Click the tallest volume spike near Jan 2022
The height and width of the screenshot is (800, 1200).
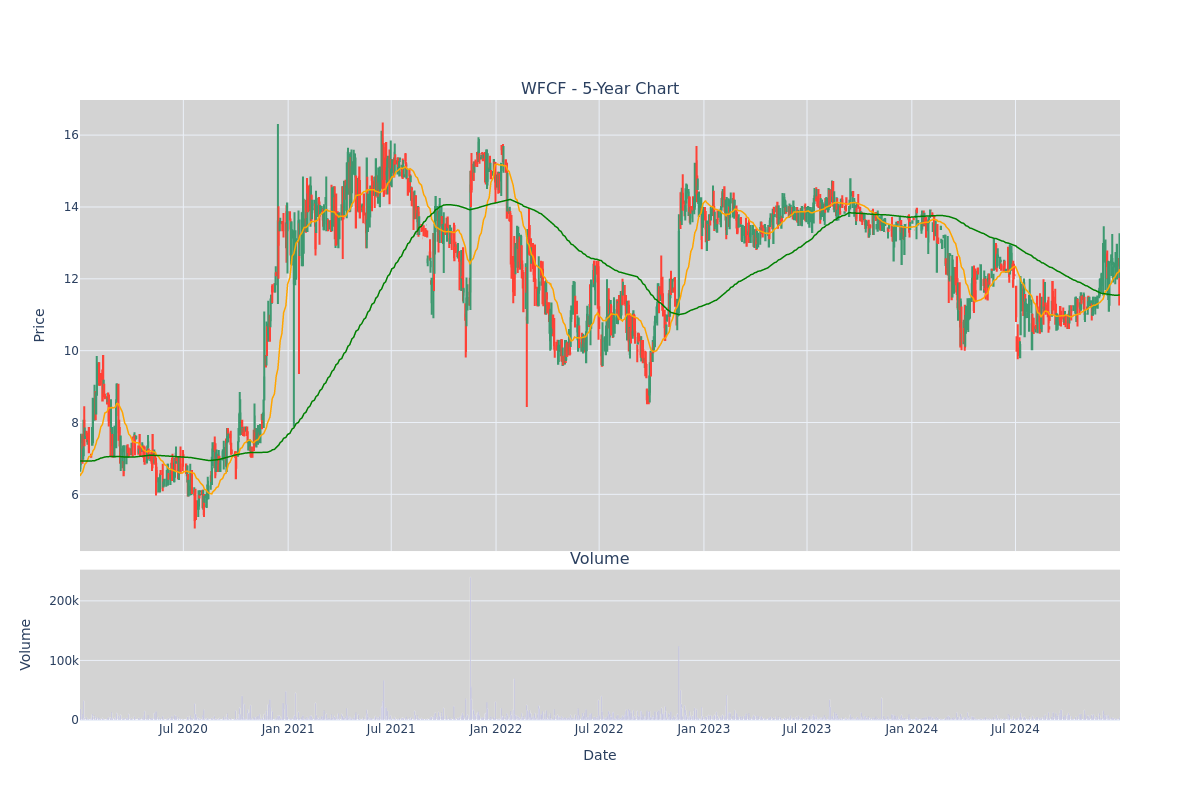tap(470, 648)
